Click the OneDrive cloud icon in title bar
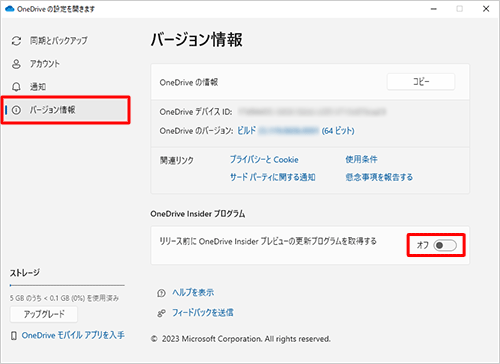The width and height of the screenshot is (500, 364). point(10,9)
